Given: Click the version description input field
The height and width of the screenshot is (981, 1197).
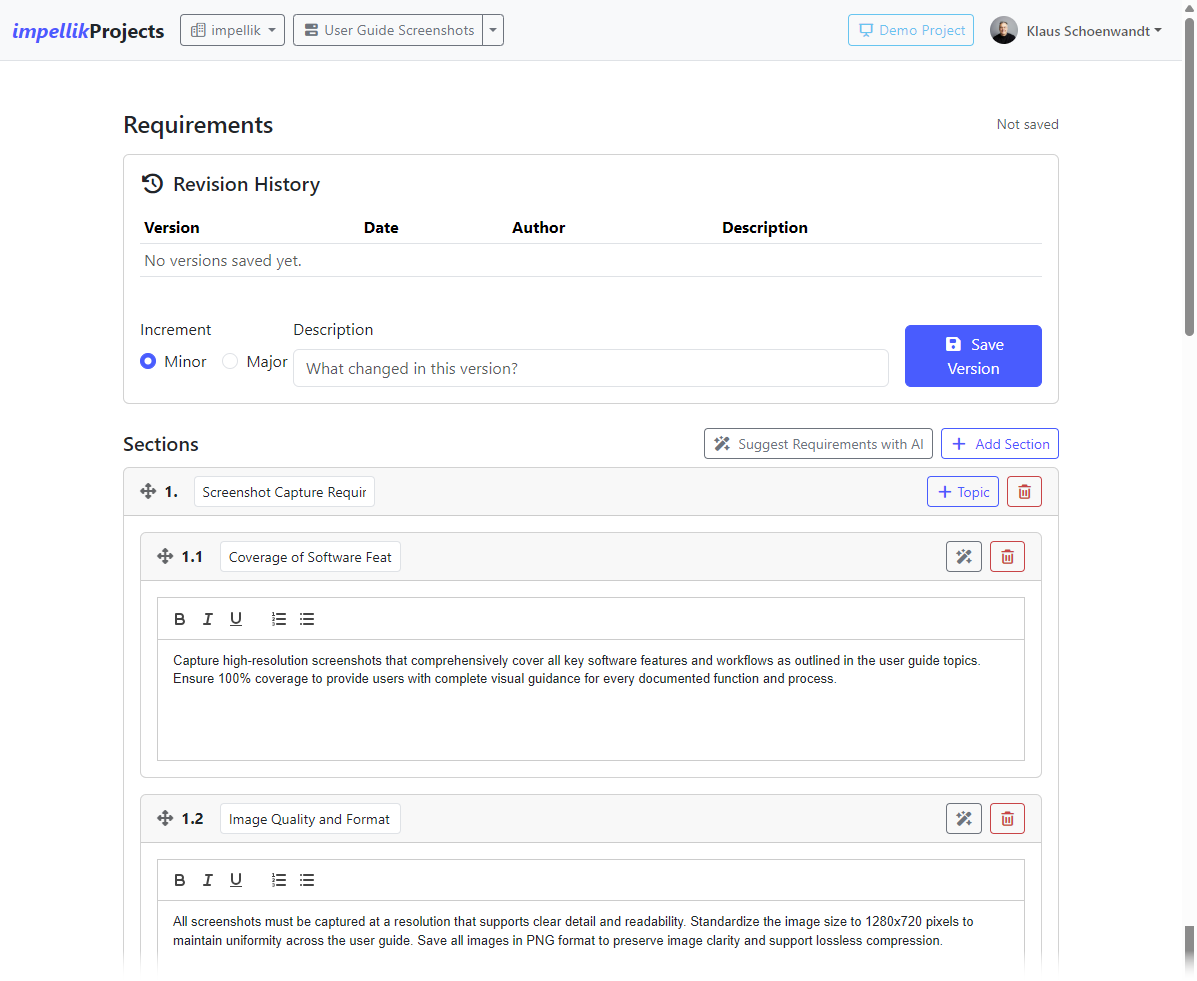Looking at the screenshot, I should click(x=591, y=368).
